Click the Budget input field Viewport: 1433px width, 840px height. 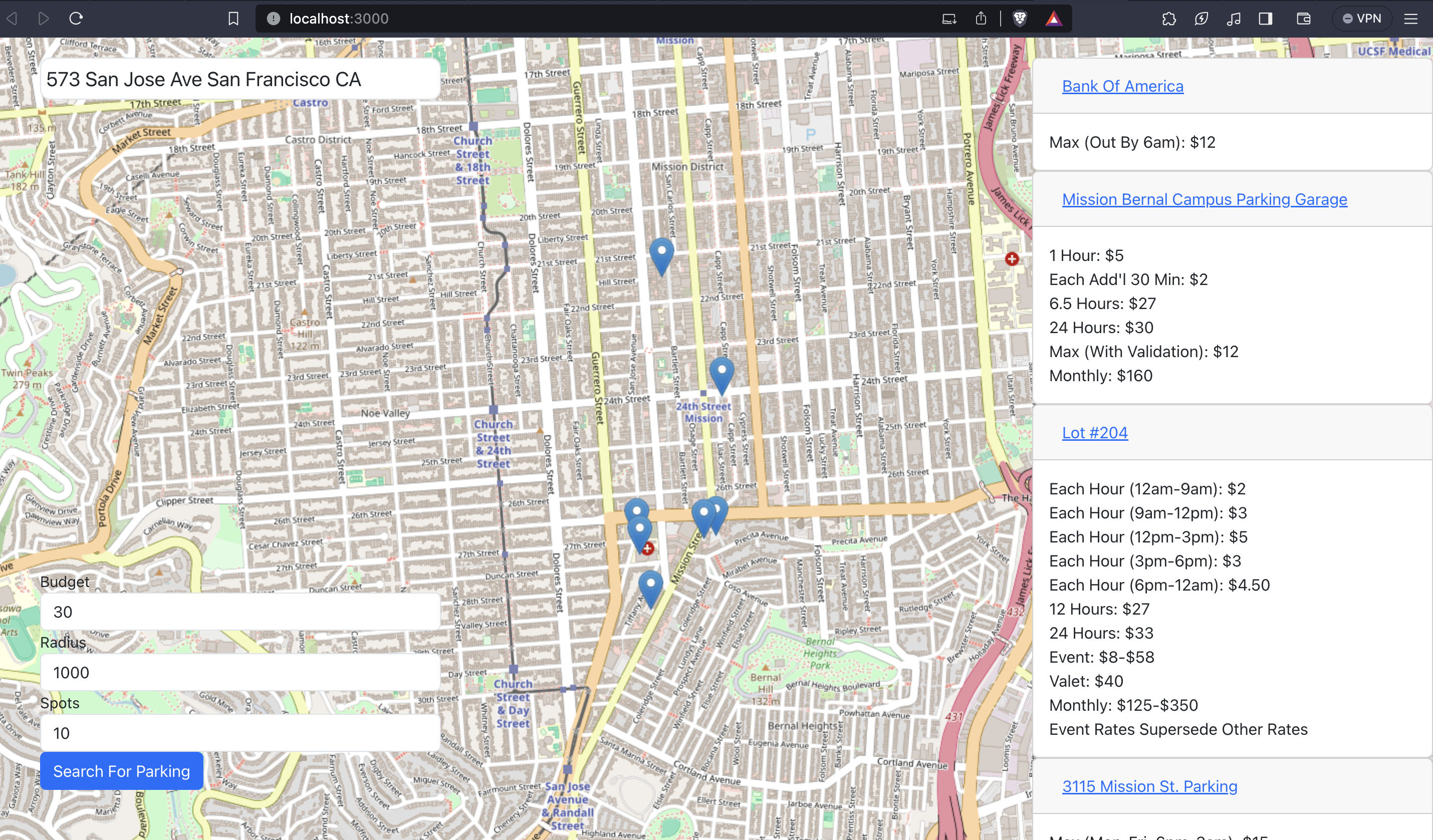click(240, 612)
